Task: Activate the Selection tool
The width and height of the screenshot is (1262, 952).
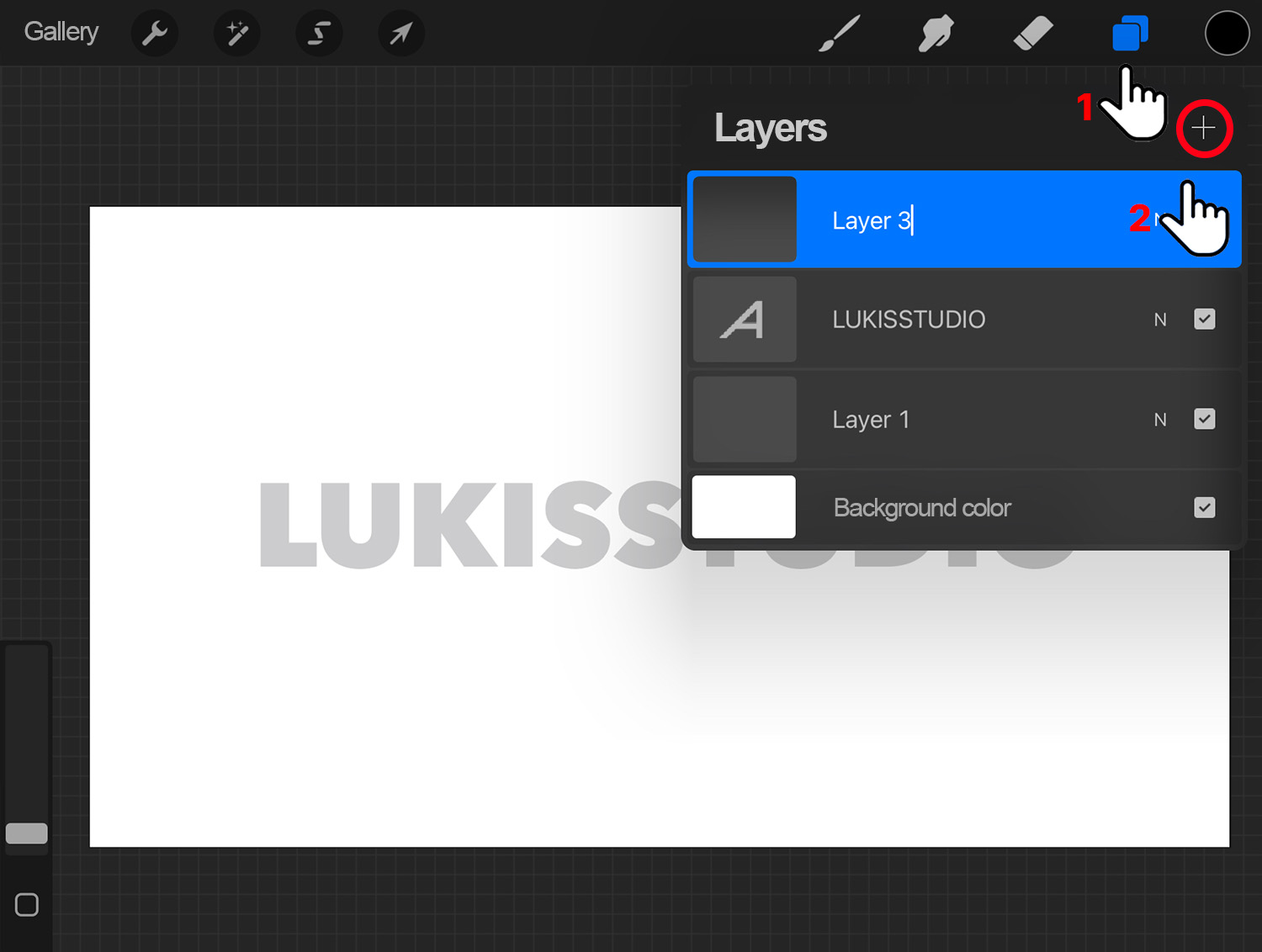Action: (x=319, y=34)
